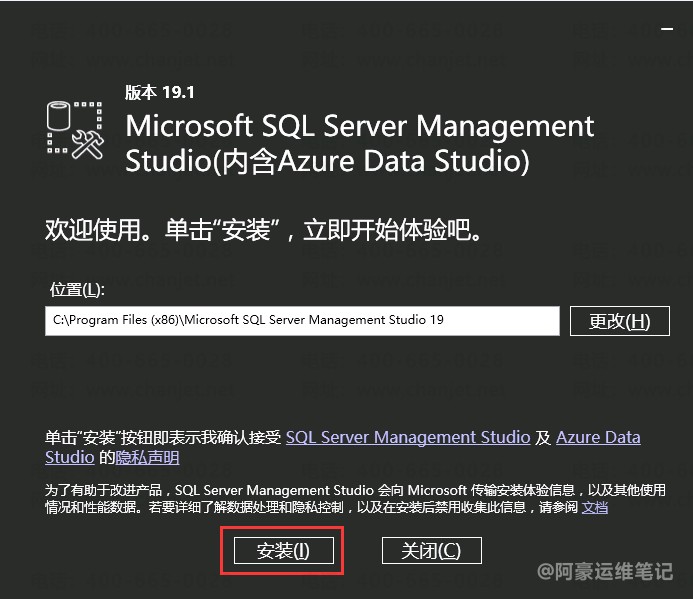Screen dimensions: 693x599
Task: Click the 位置(L): label
Action: [x=77, y=290]
